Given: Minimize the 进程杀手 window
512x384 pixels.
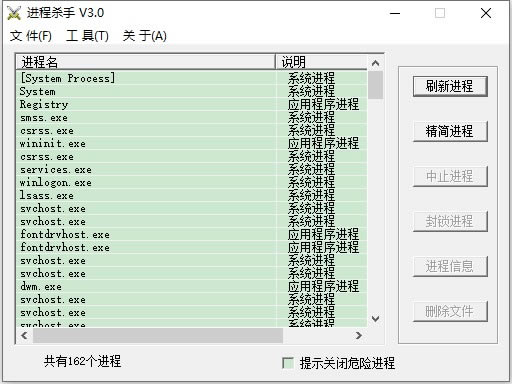Looking at the screenshot, I should [395, 13].
